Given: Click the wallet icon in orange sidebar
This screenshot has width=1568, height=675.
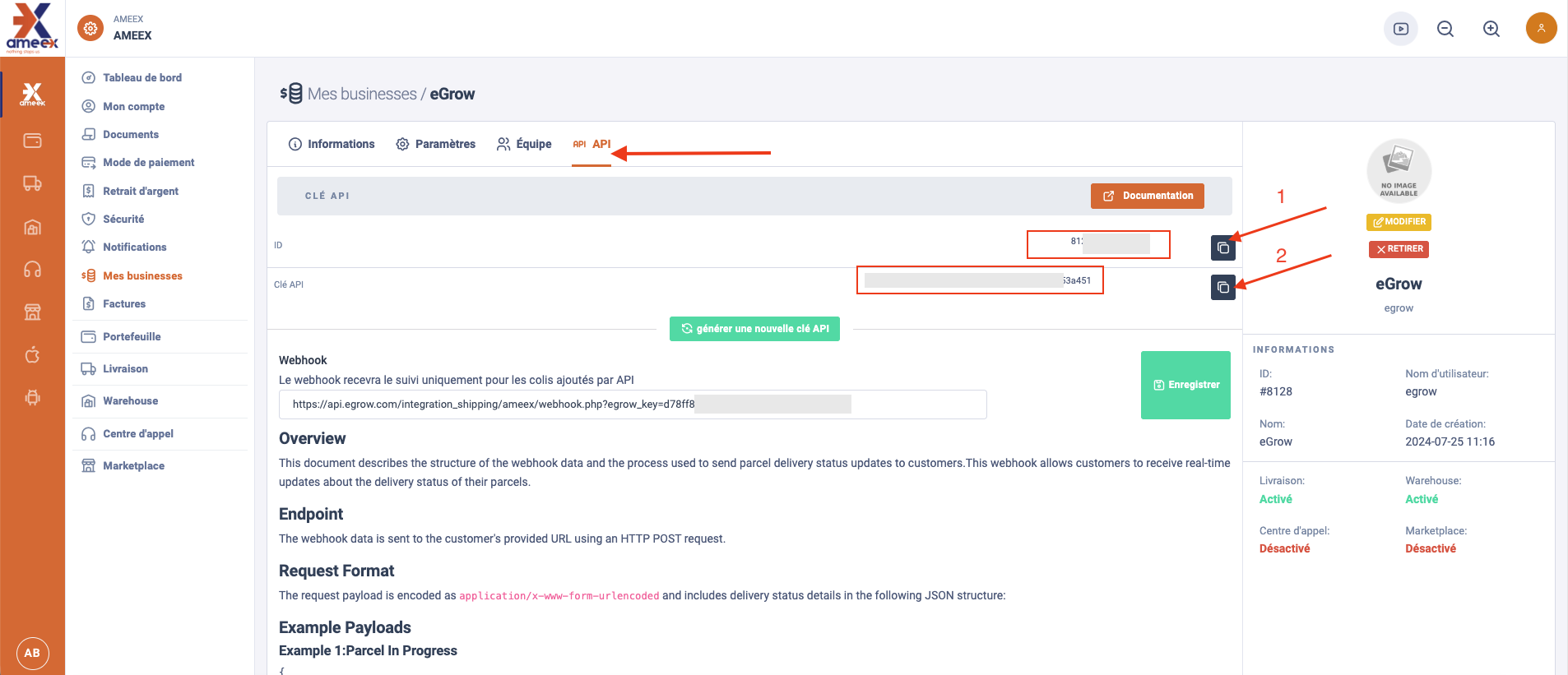Looking at the screenshot, I should coord(32,141).
